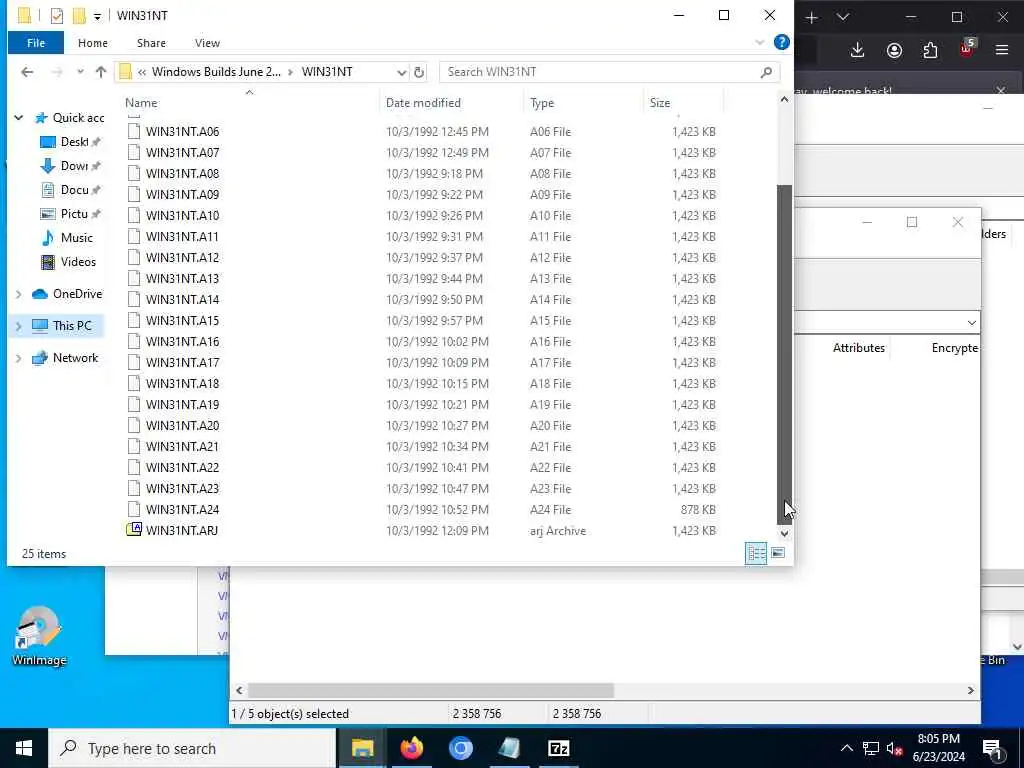Sort by Size column header
Image resolution: width=1024 pixels, height=768 pixels.
[660, 103]
